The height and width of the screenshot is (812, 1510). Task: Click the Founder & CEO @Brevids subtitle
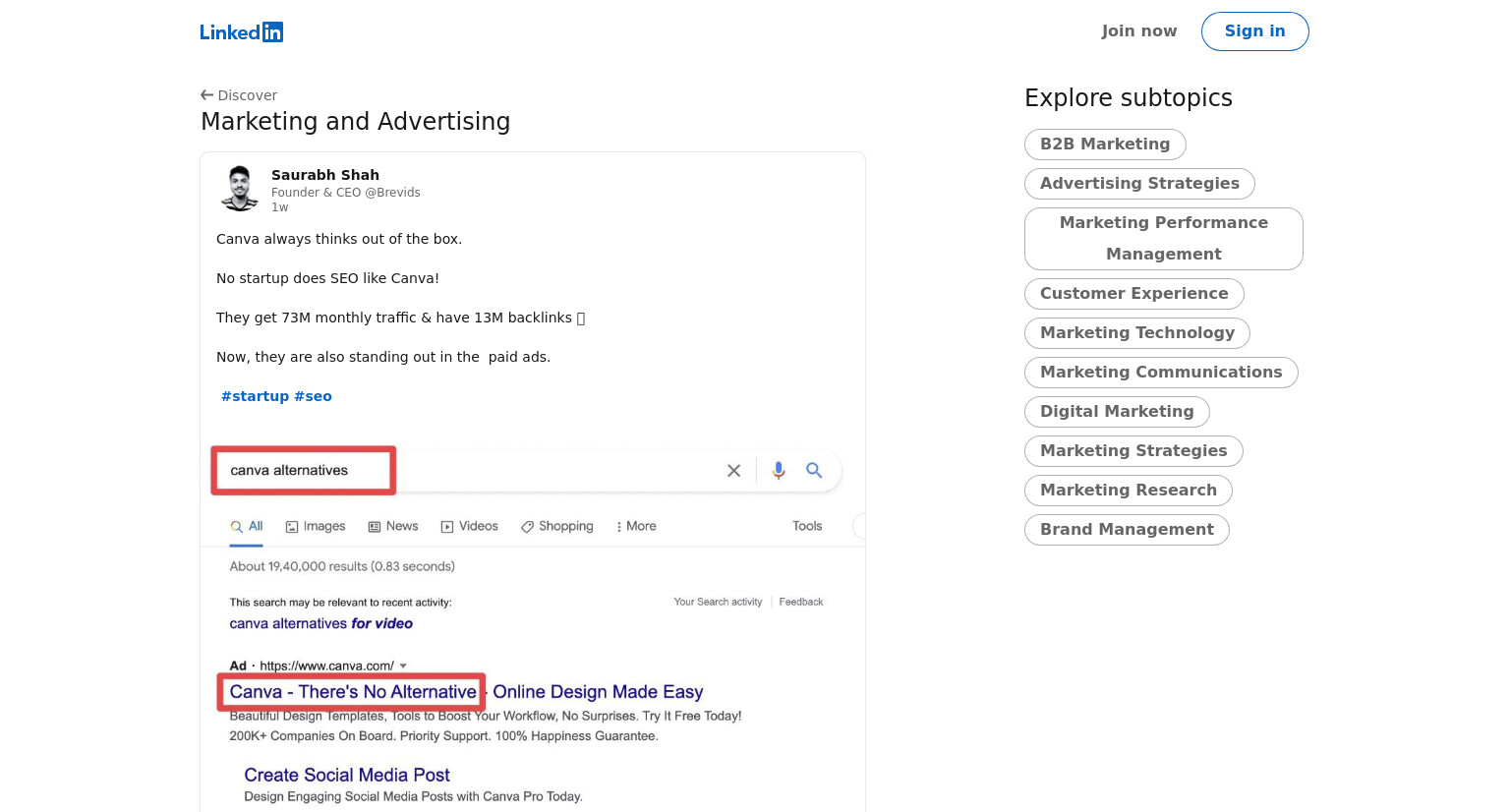pos(346,193)
